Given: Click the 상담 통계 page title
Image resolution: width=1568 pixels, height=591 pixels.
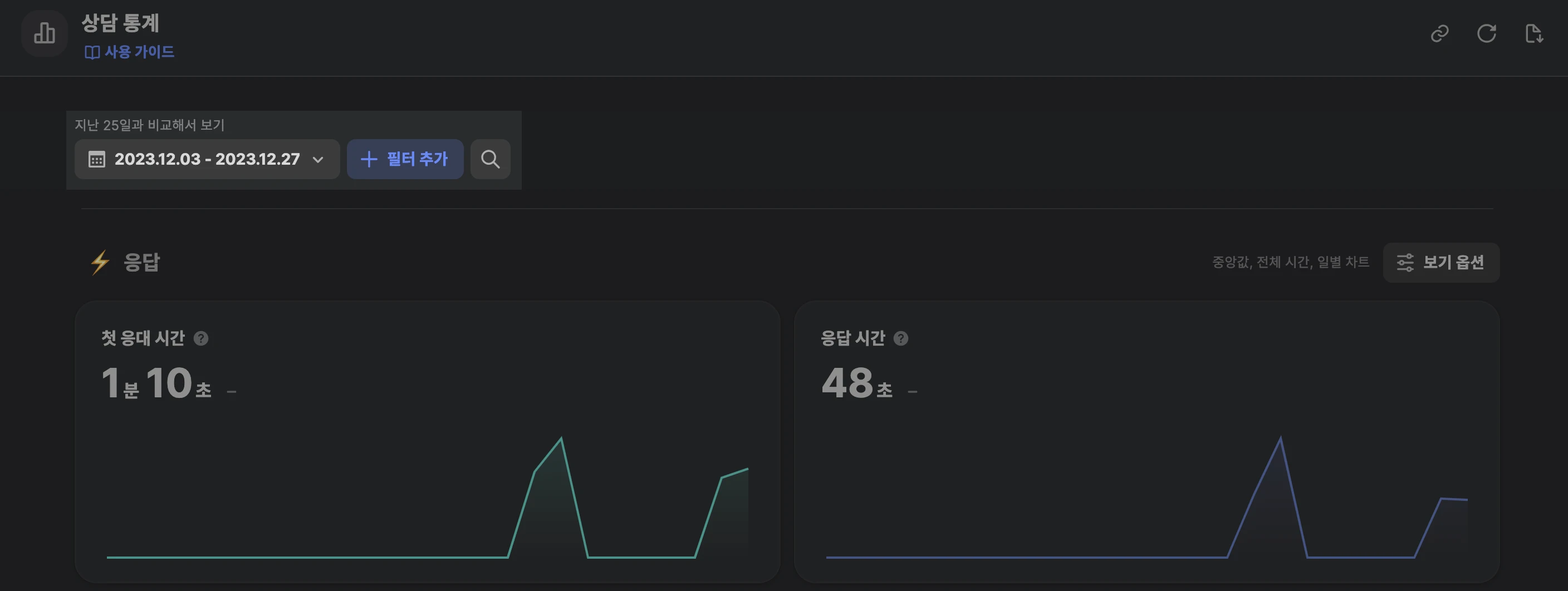Looking at the screenshot, I should (x=120, y=23).
